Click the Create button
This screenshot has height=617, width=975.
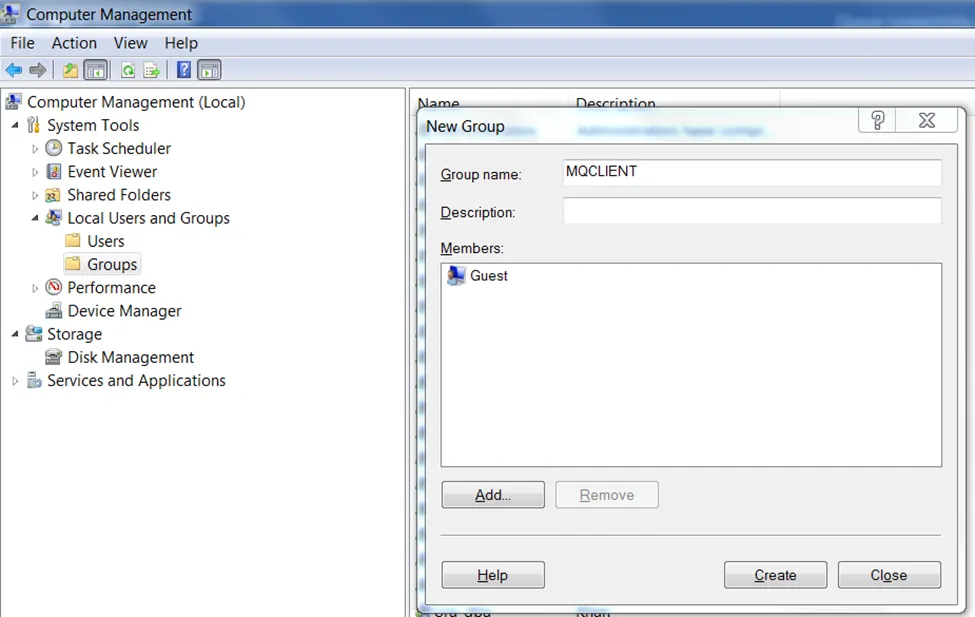click(x=775, y=575)
